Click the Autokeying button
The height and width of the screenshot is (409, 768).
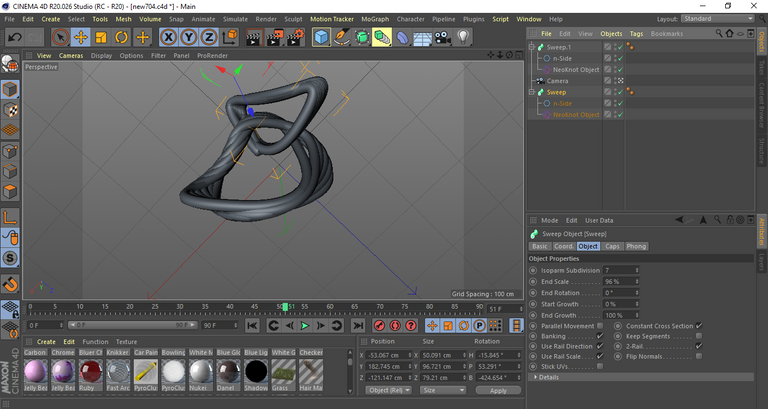point(395,325)
